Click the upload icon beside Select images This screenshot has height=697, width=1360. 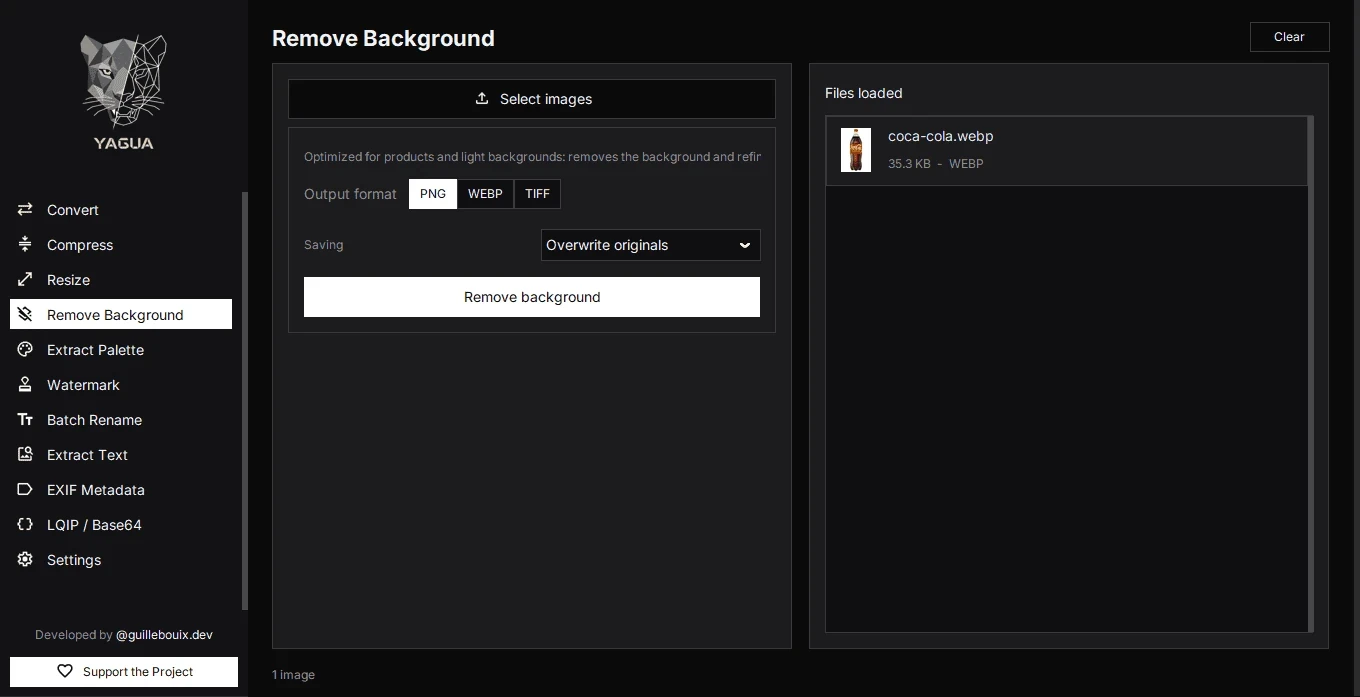482,99
